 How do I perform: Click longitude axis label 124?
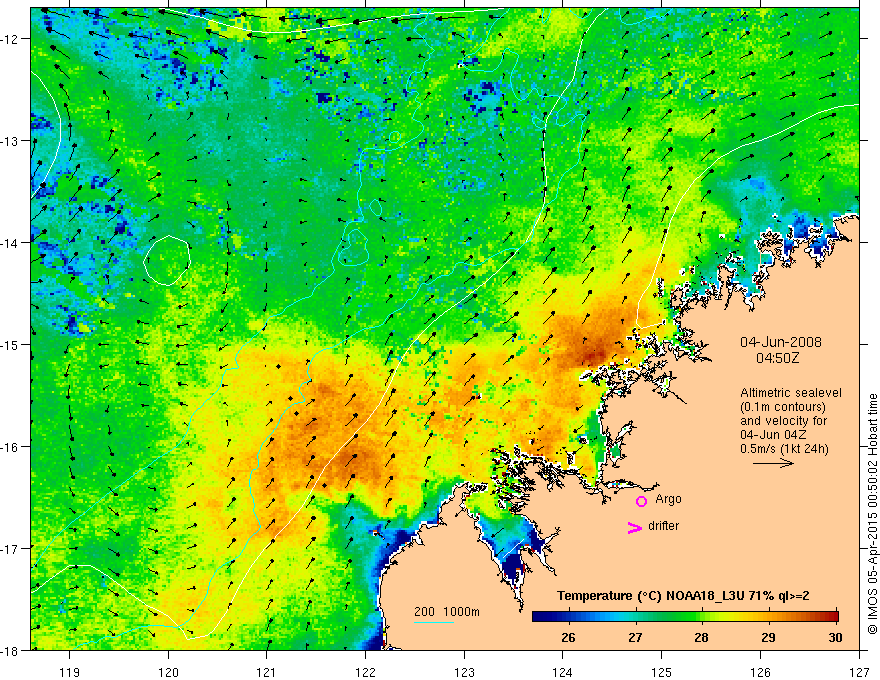[x=563, y=672]
